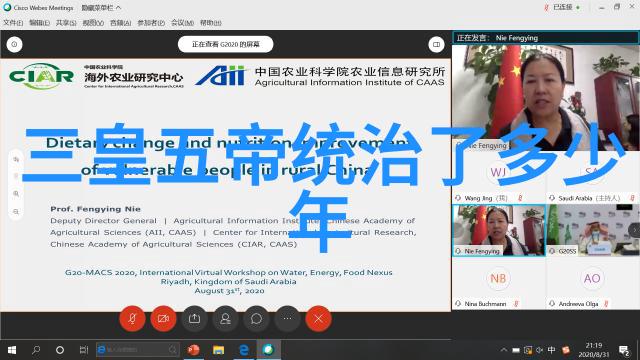Click the meeting info circle icon
The image size is (640, 360).
14,44
